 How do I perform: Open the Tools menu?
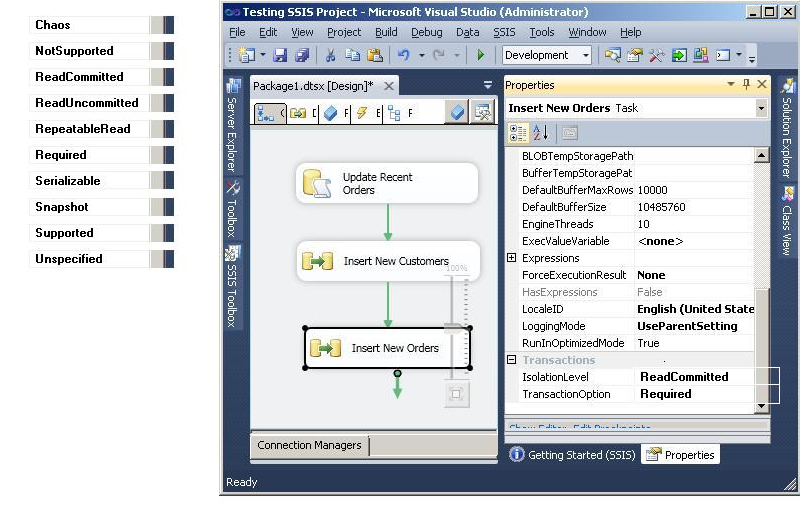click(x=541, y=32)
